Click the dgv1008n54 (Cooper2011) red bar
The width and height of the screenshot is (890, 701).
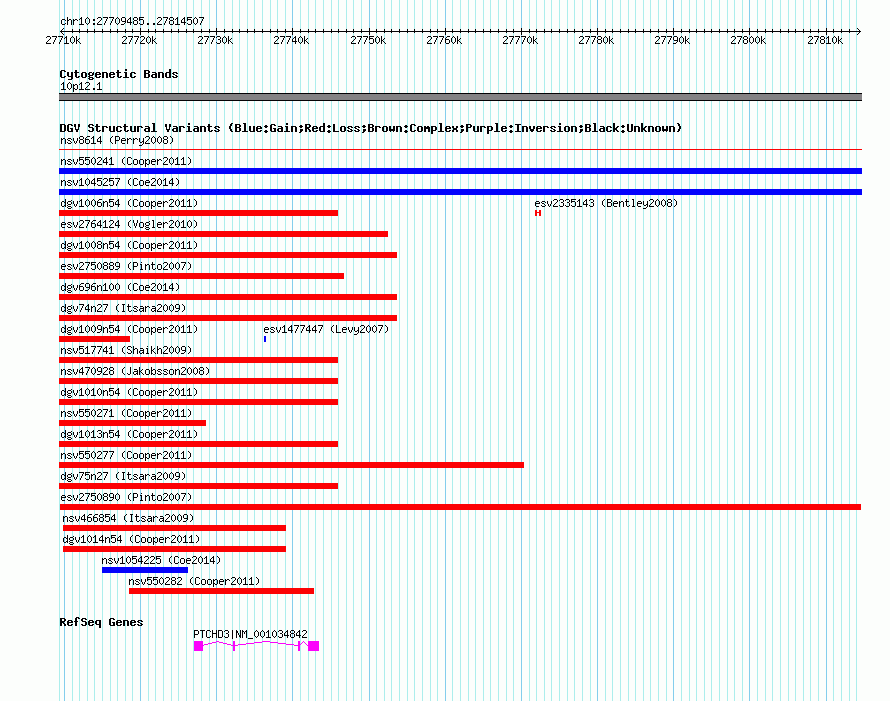(228, 255)
